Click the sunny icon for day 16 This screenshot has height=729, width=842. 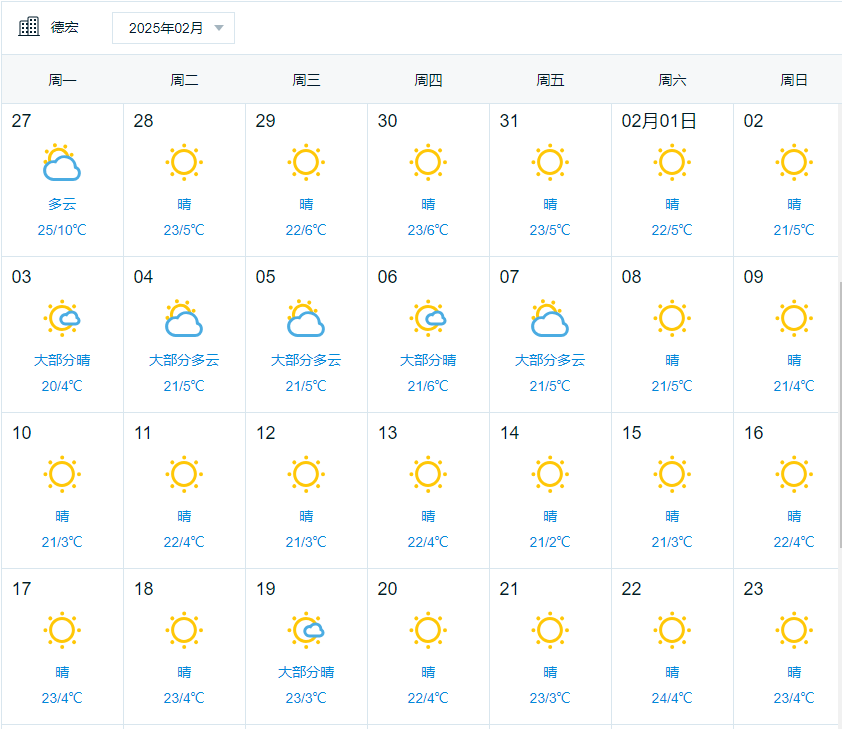pos(794,474)
